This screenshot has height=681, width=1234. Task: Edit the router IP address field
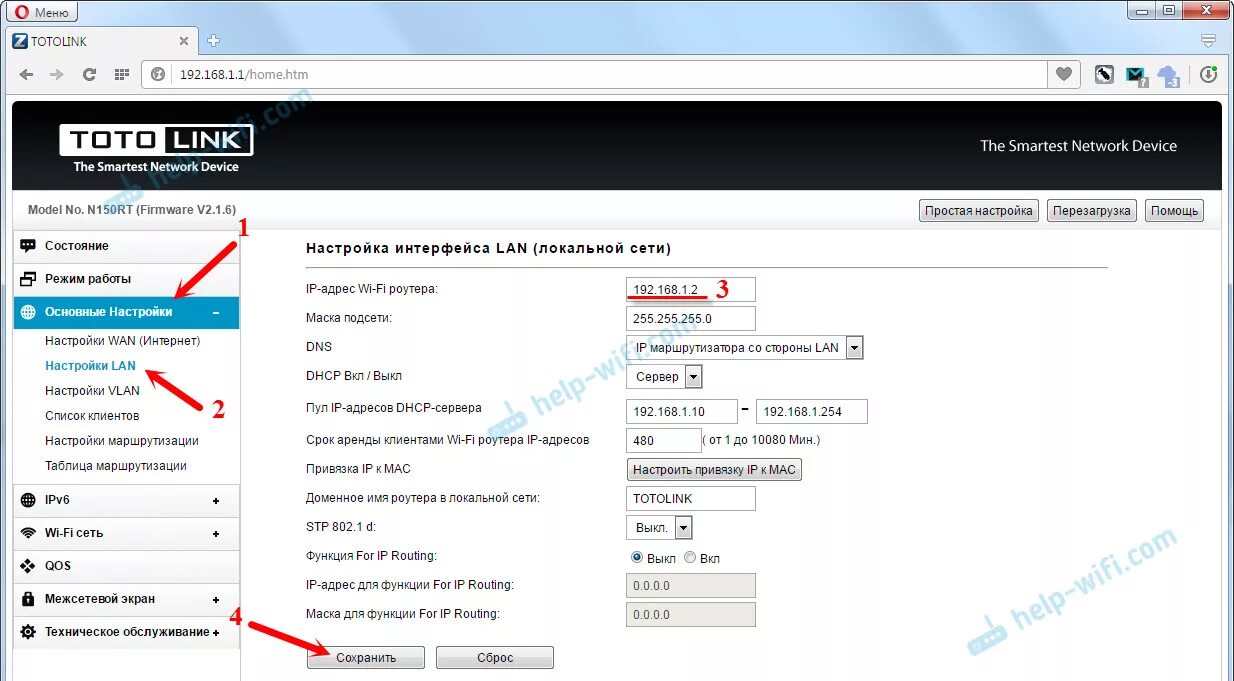tap(691, 290)
